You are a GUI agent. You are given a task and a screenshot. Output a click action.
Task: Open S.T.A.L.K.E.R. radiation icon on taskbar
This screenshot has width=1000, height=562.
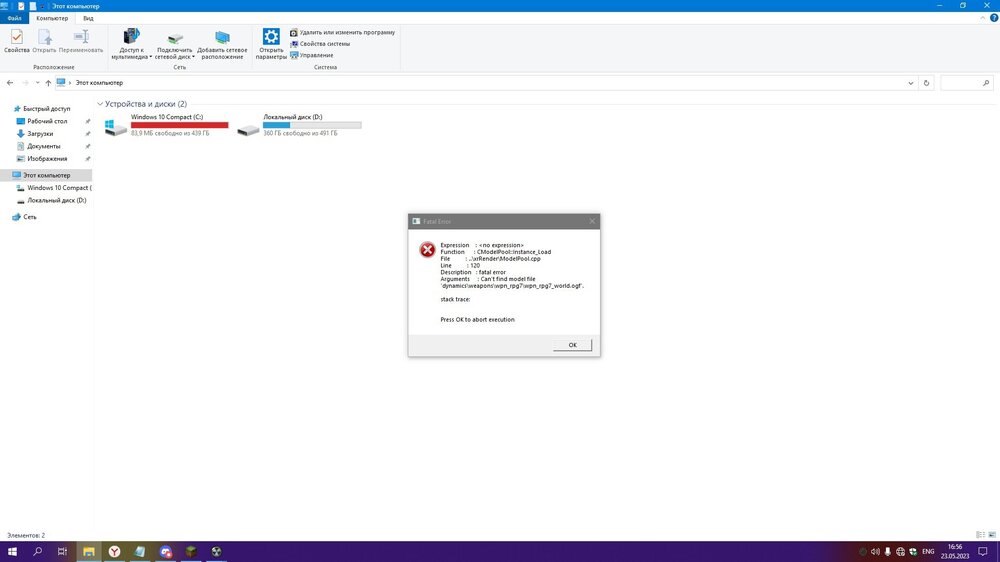coord(216,551)
